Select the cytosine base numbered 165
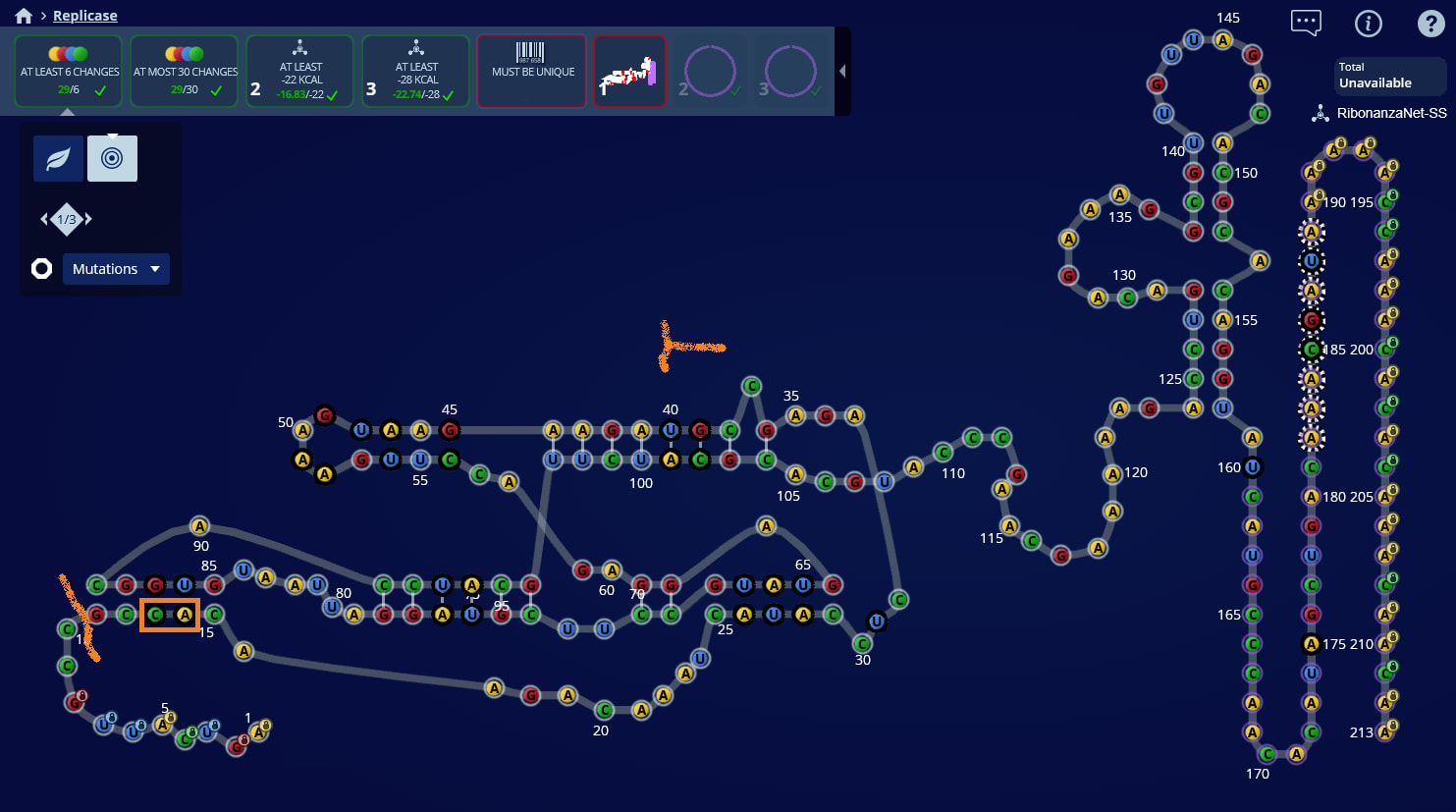Screen dimensions: 1456x812 pyautogui.click(x=1253, y=615)
